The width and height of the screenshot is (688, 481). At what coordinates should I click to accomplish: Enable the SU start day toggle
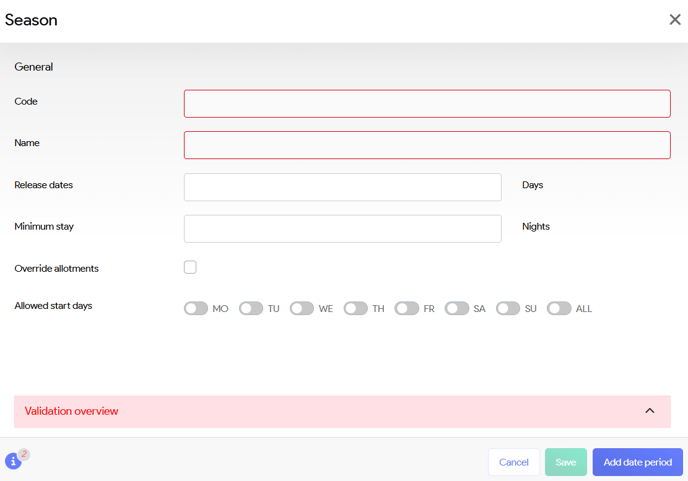click(x=508, y=309)
